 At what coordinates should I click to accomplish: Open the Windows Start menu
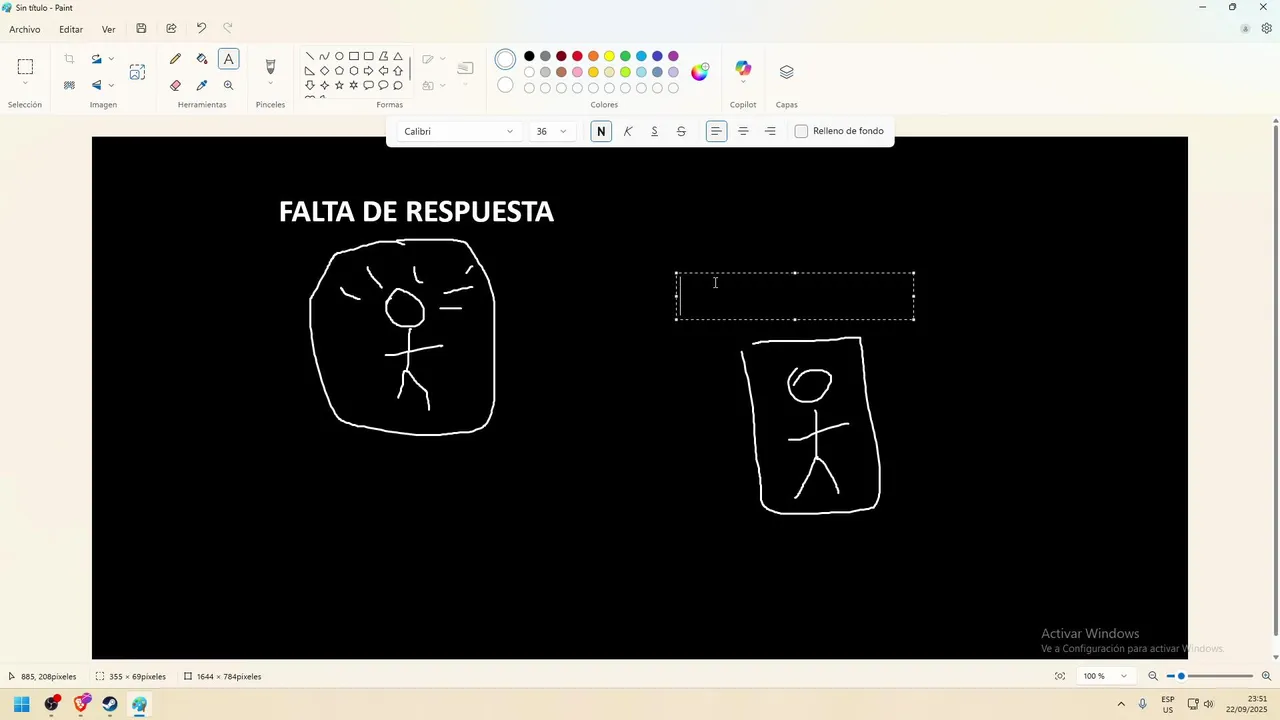(21, 705)
